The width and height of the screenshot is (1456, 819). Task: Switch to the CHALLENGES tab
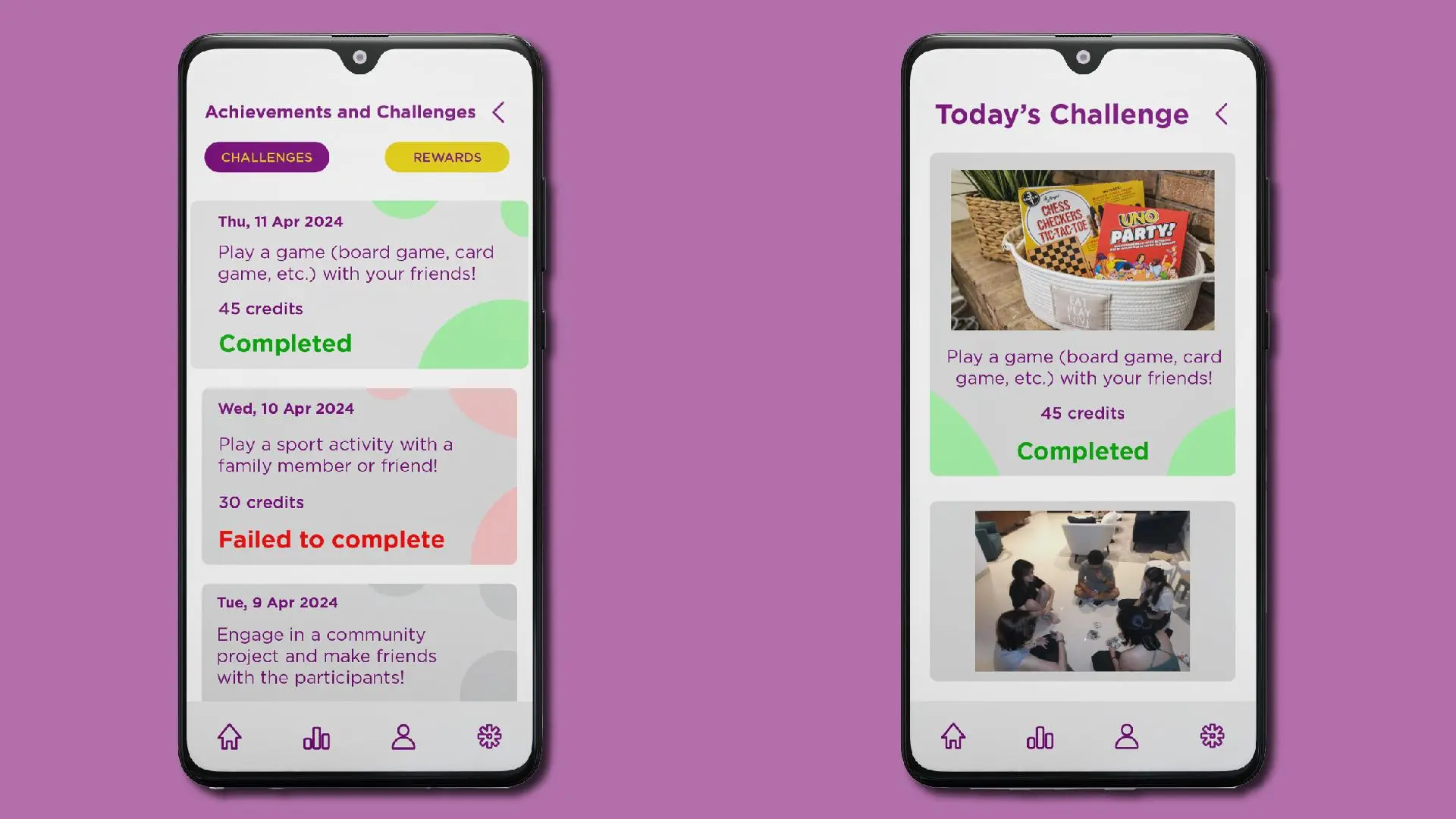[x=266, y=157]
